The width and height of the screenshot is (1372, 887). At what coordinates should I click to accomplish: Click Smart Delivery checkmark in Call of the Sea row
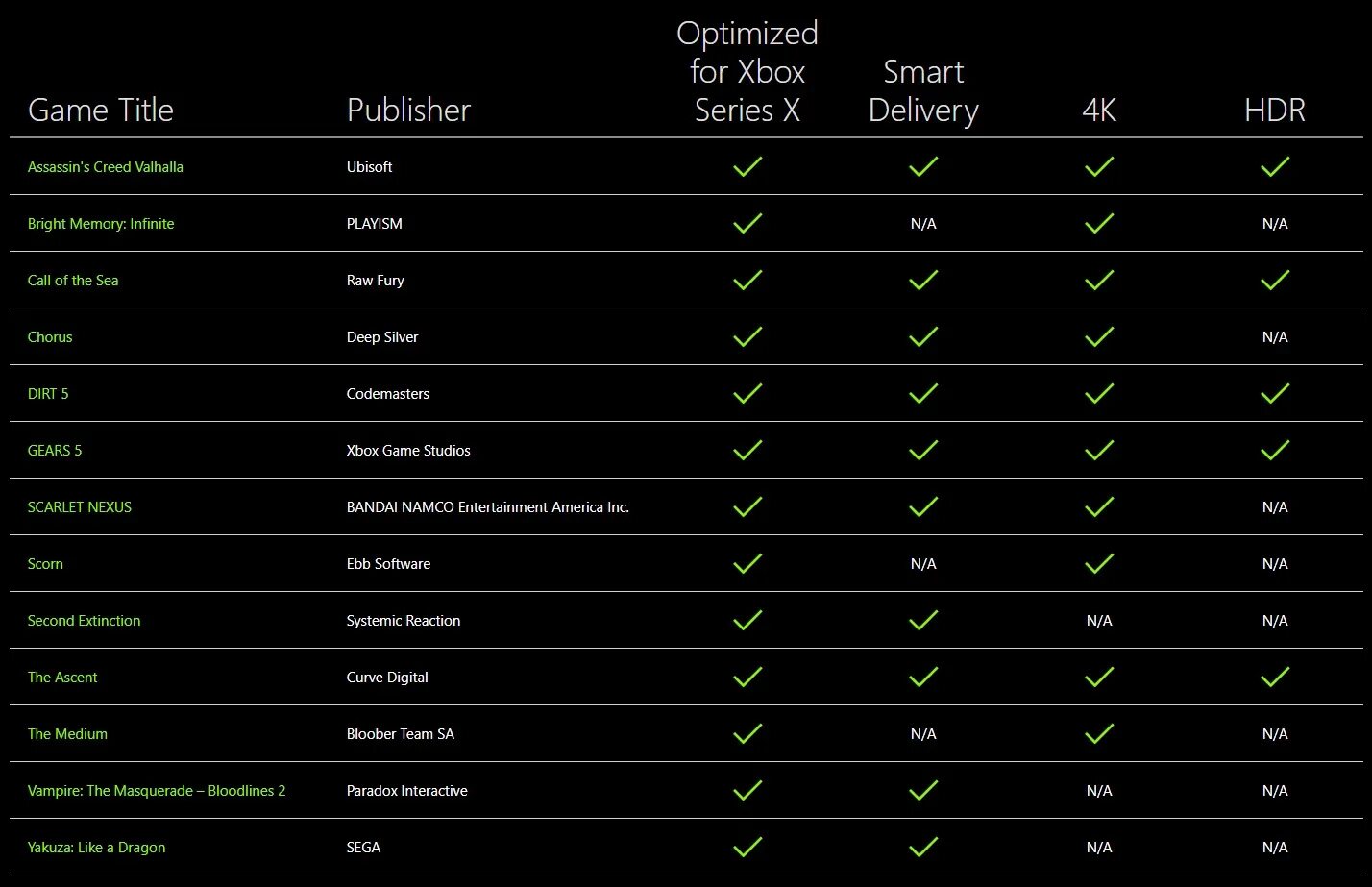[x=923, y=280]
